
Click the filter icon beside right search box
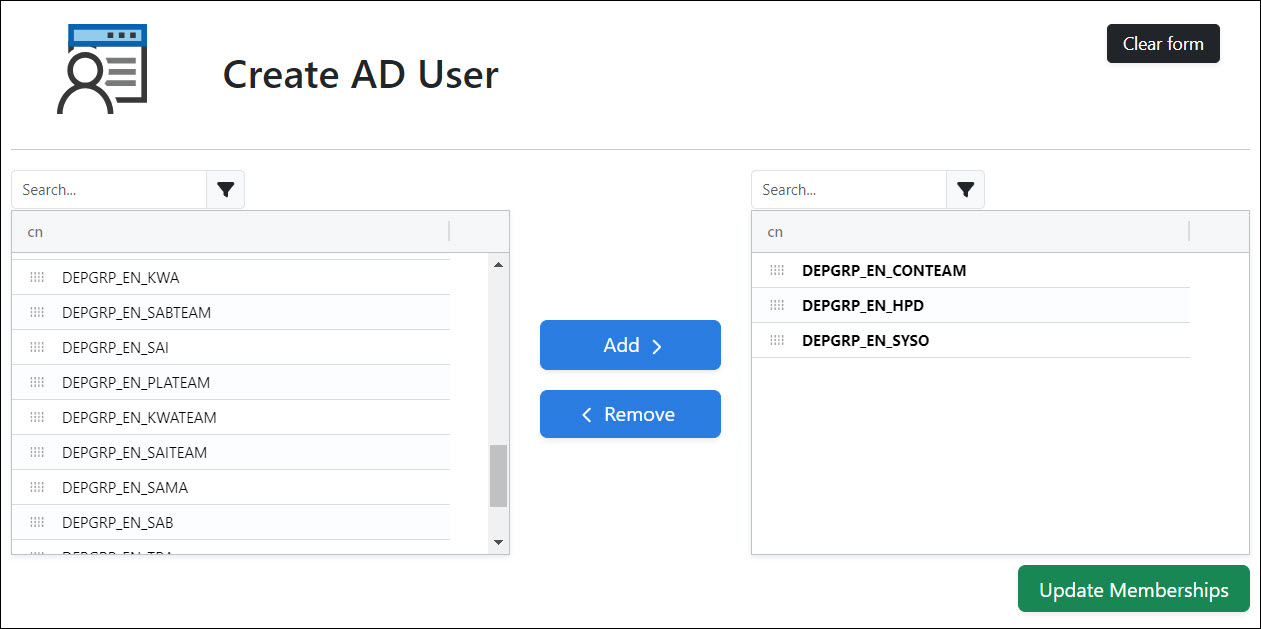(x=965, y=190)
